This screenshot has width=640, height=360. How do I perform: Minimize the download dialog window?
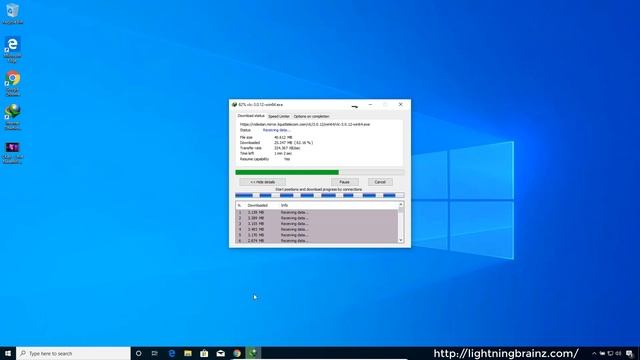click(370, 105)
